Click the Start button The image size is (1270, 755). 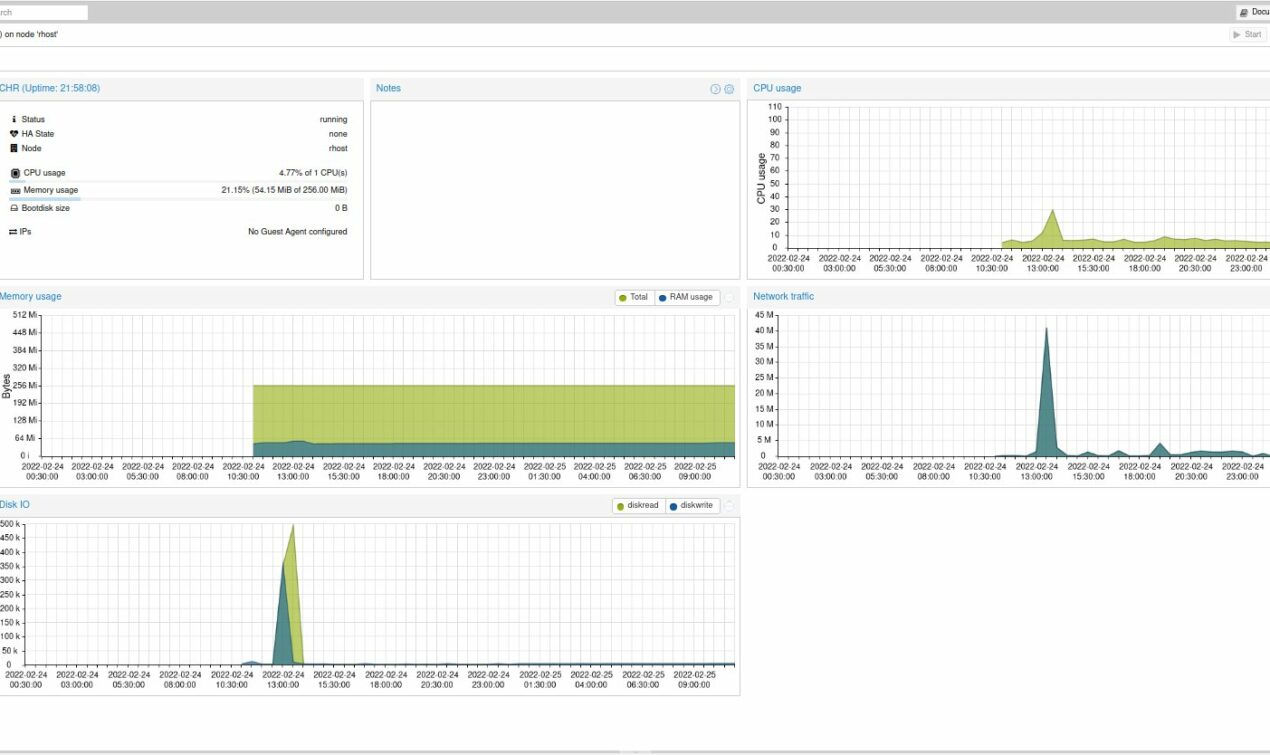click(1247, 35)
